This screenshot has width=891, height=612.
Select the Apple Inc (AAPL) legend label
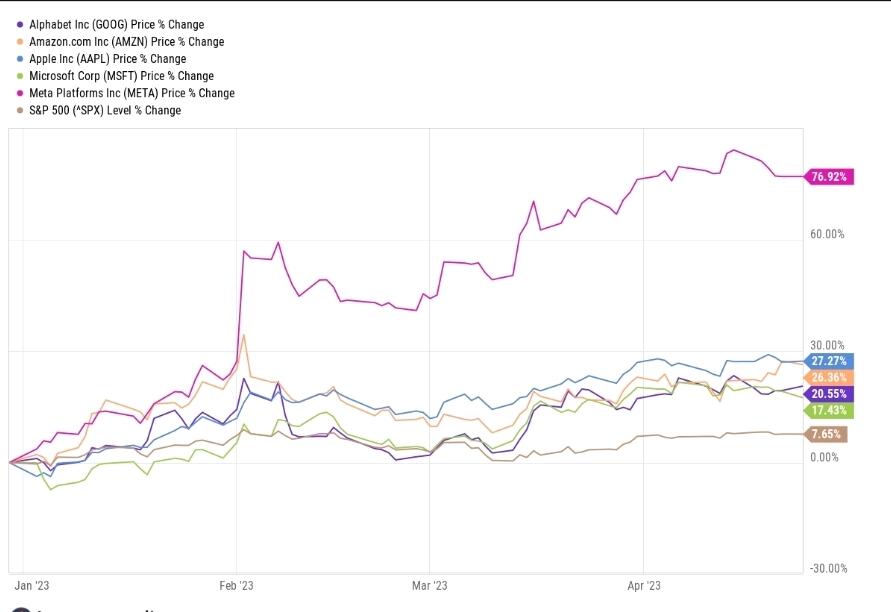pos(107,59)
